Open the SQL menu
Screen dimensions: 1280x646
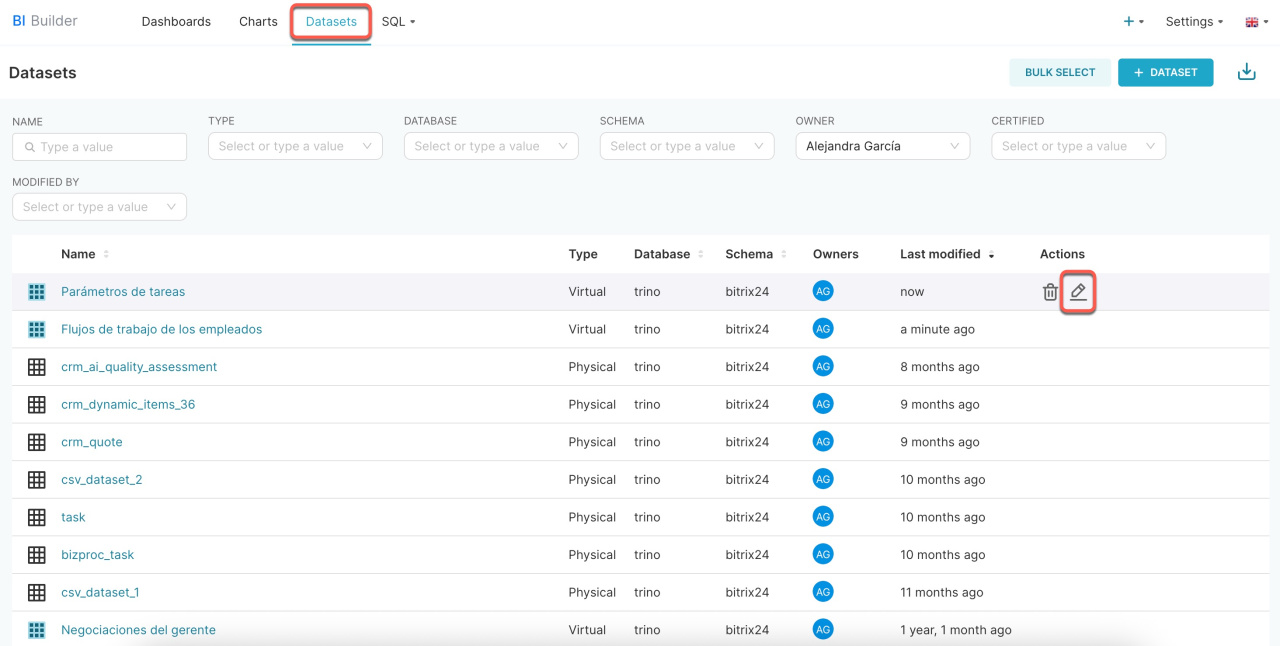(x=398, y=22)
